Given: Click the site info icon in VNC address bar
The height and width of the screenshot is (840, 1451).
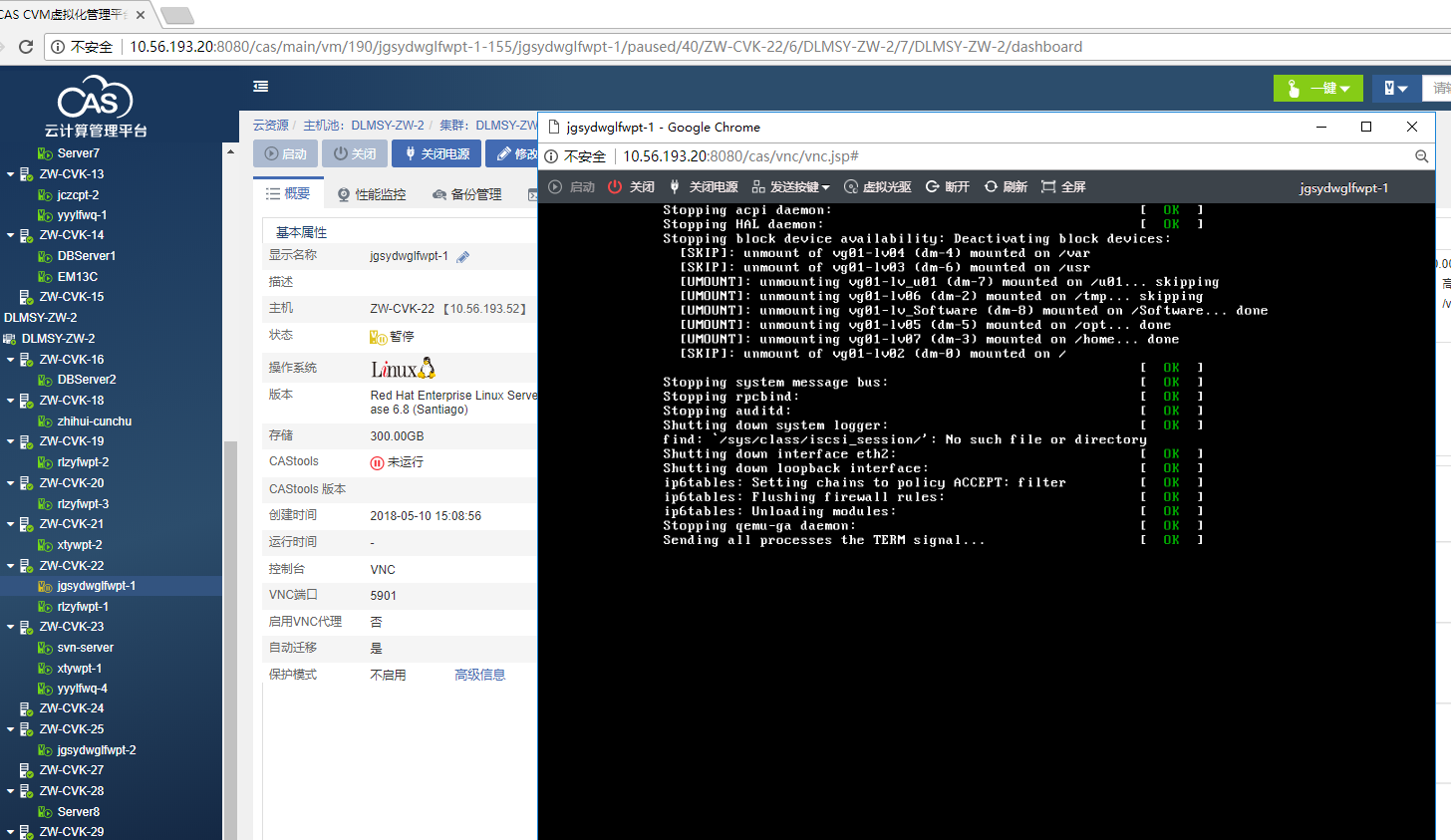Looking at the screenshot, I should click(x=550, y=156).
